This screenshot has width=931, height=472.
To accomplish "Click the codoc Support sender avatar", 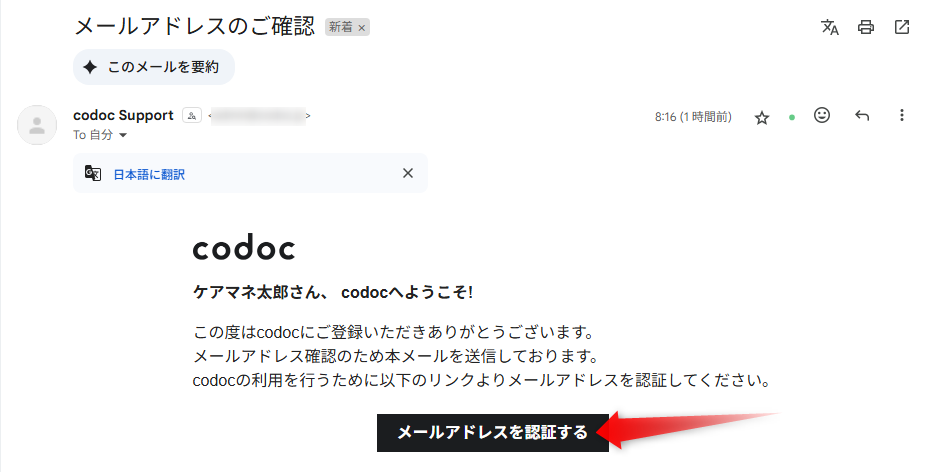I will [37, 125].
